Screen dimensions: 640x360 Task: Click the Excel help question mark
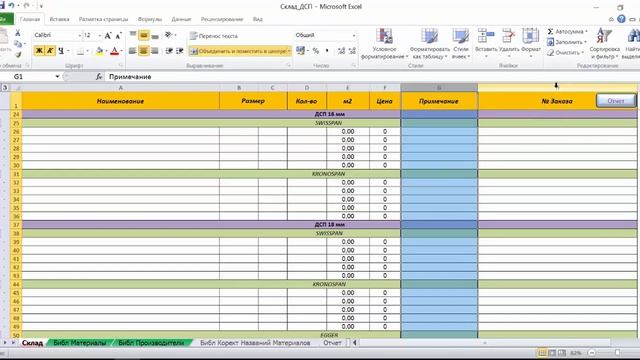tap(621, 19)
